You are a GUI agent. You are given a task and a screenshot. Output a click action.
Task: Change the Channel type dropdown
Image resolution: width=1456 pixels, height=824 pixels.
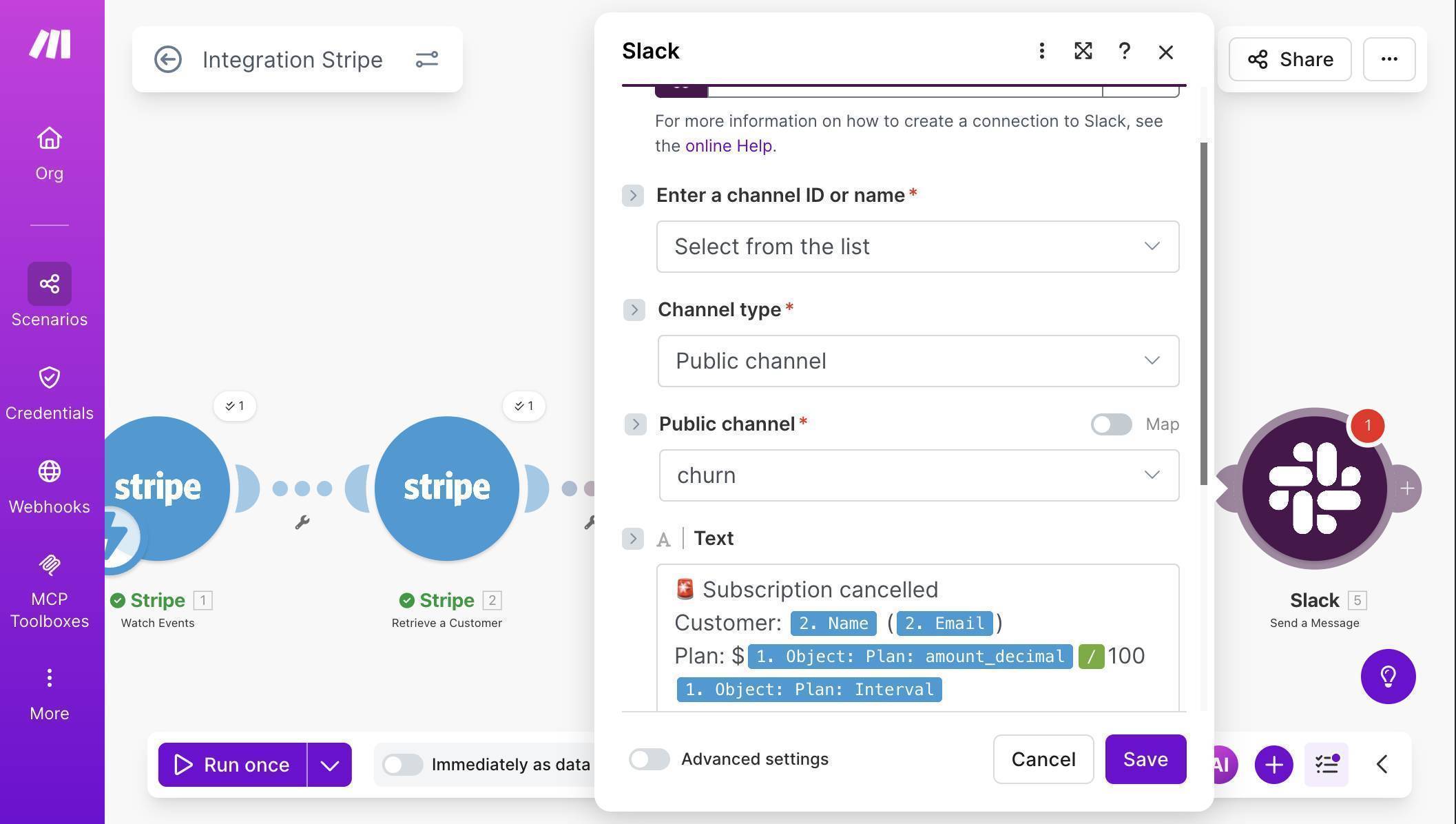917,360
